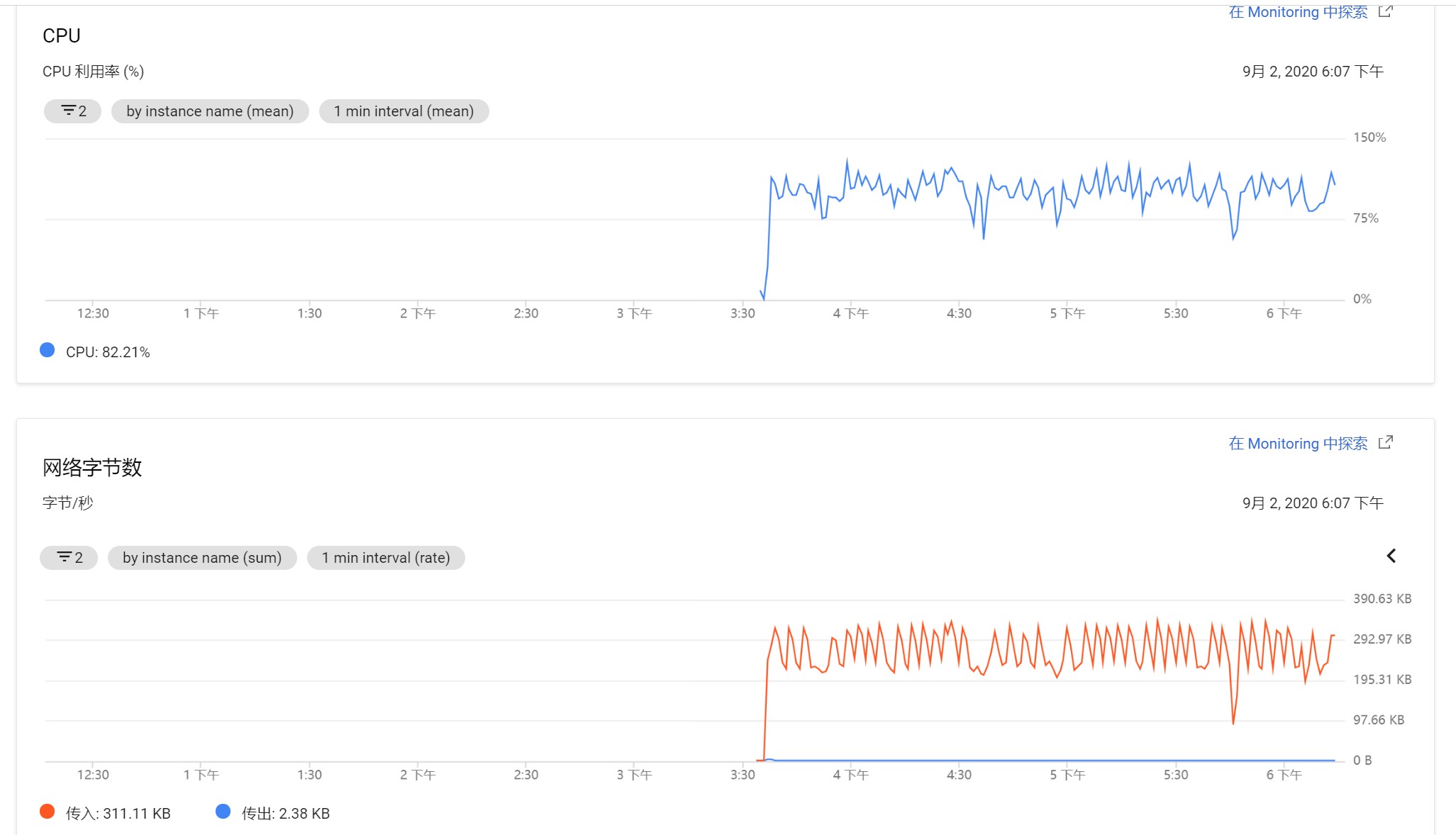This screenshot has height=835, width=1456.
Task: Click CPU: 82.21% legend label
Action: (x=108, y=352)
